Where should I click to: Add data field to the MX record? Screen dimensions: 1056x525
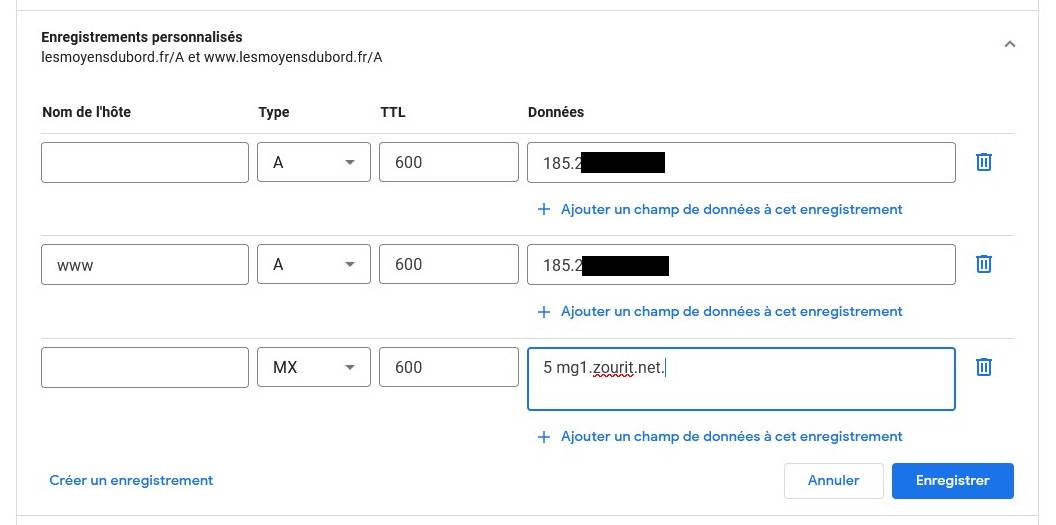pos(731,437)
